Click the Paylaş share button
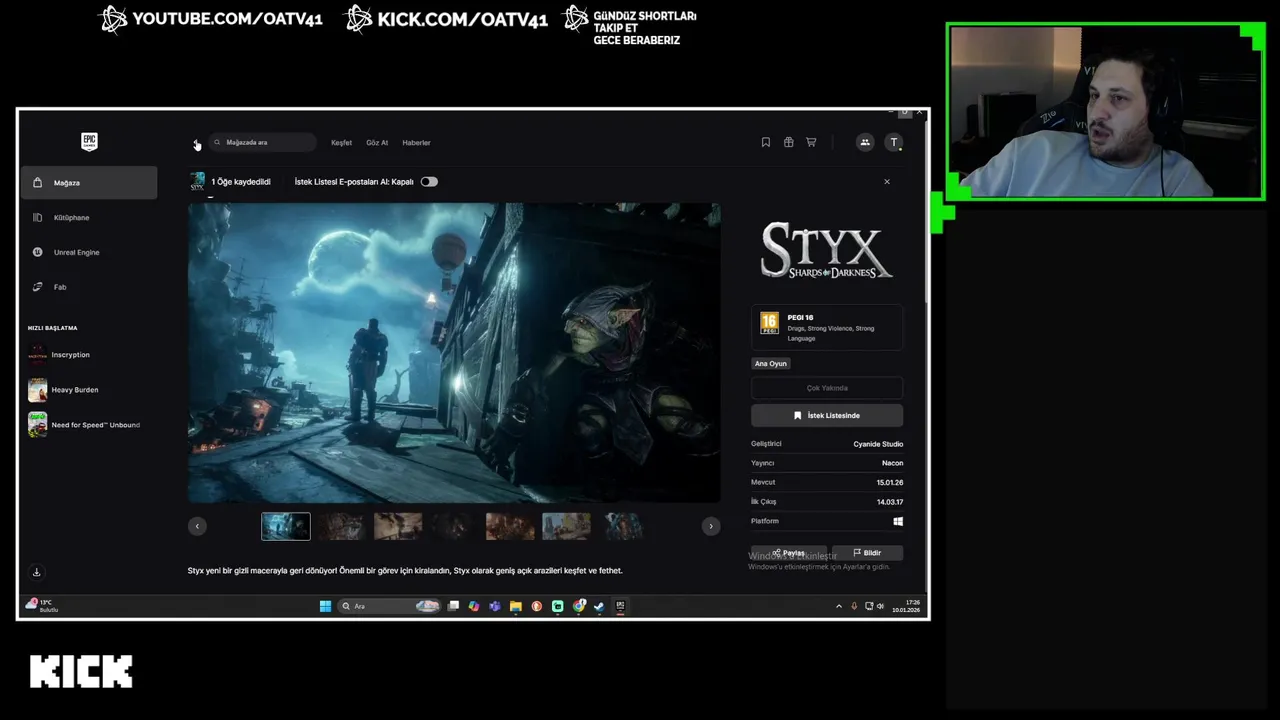Screen dimensions: 1280x720 788,553
